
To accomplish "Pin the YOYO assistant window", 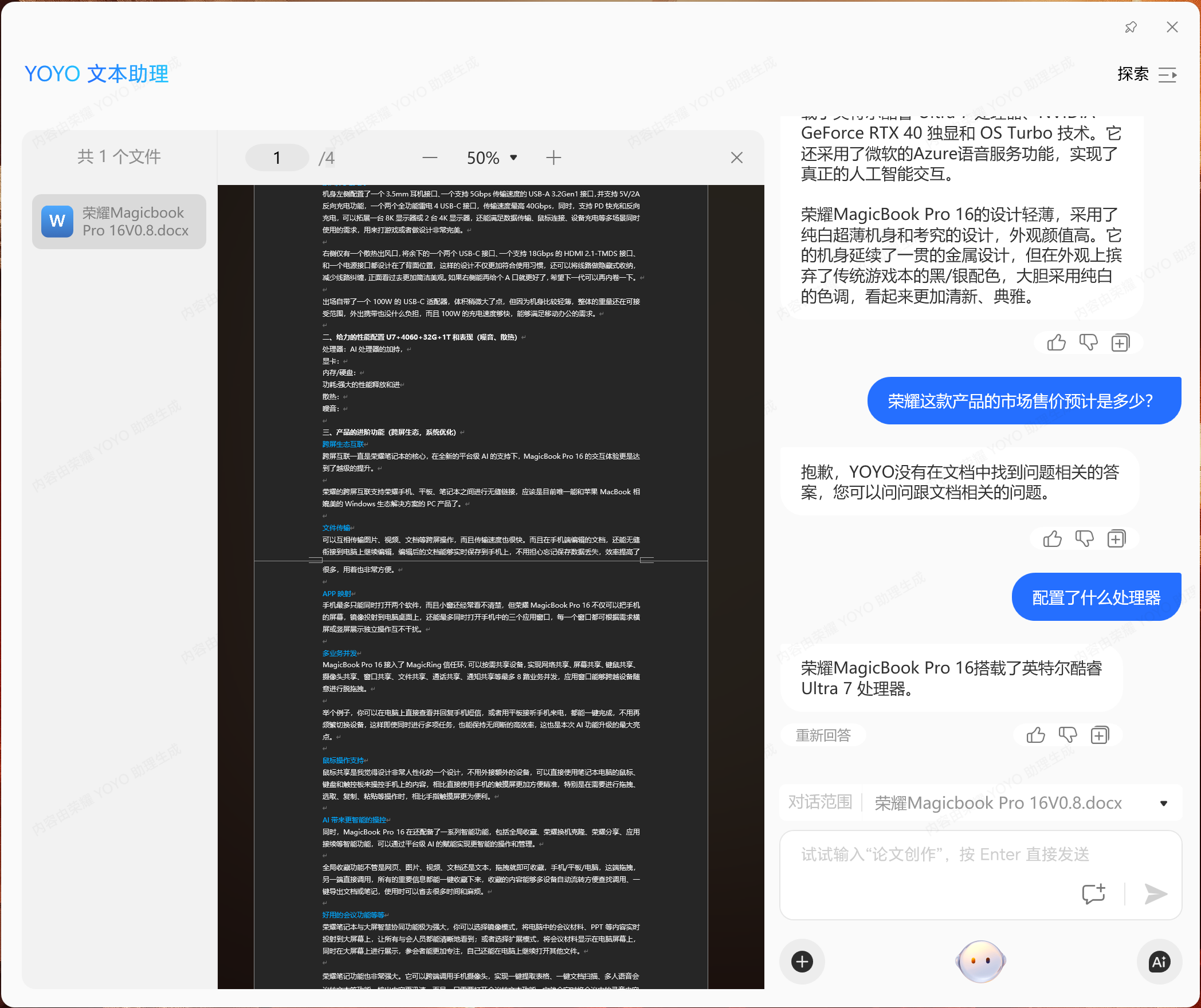I will (1131, 27).
